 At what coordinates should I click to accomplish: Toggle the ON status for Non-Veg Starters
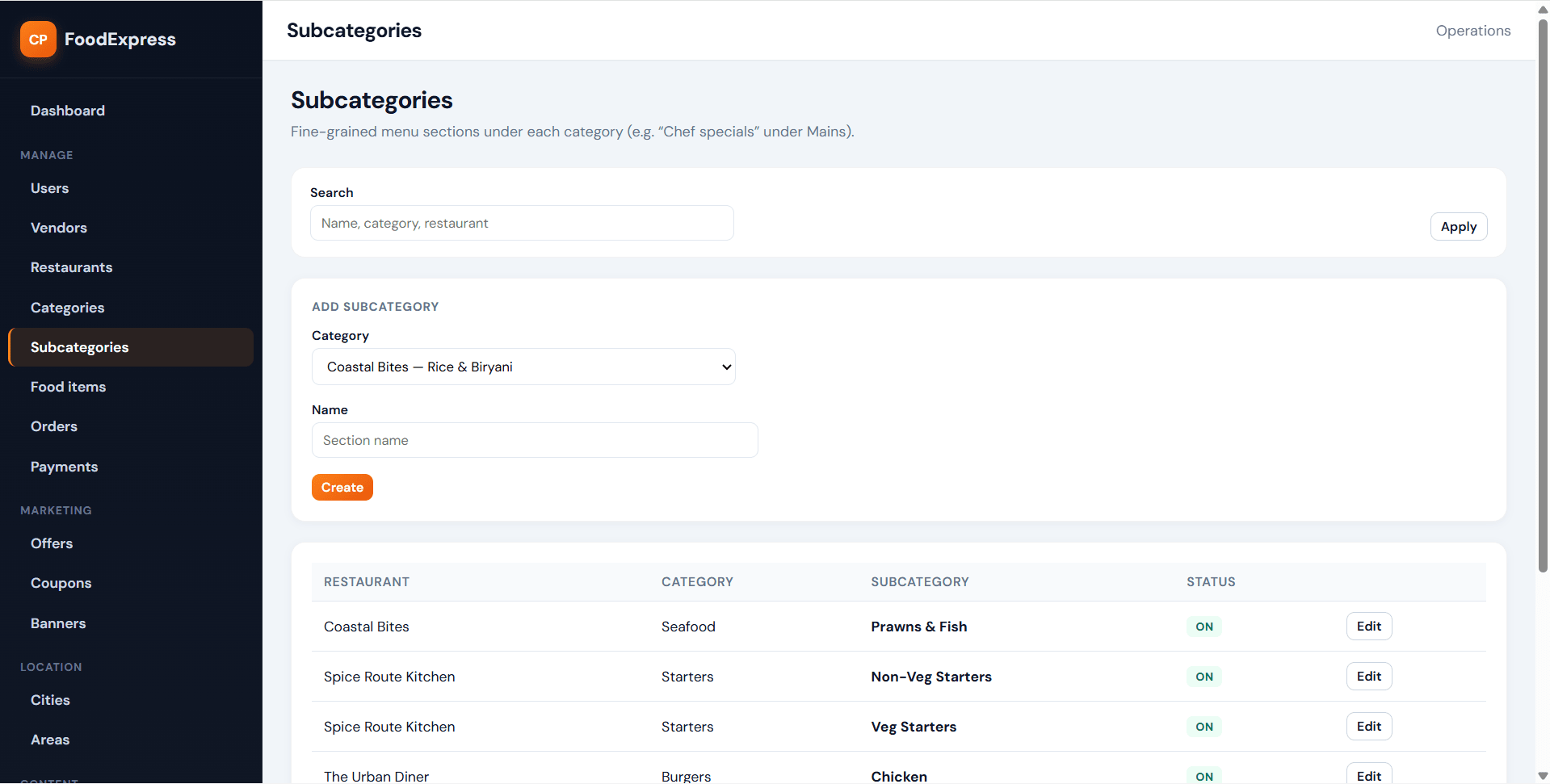[1204, 677]
